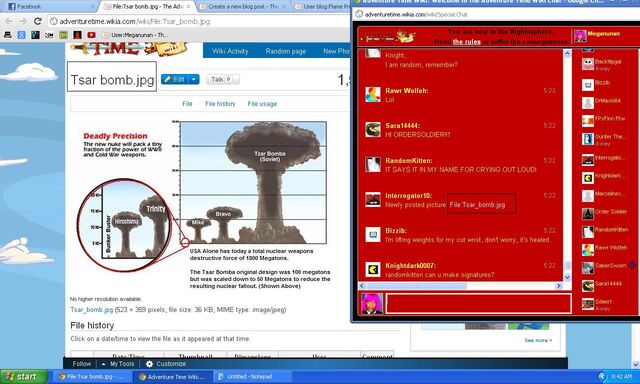Click Bizzib's avatar in chat messages
The image size is (640, 384).
(373, 235)
